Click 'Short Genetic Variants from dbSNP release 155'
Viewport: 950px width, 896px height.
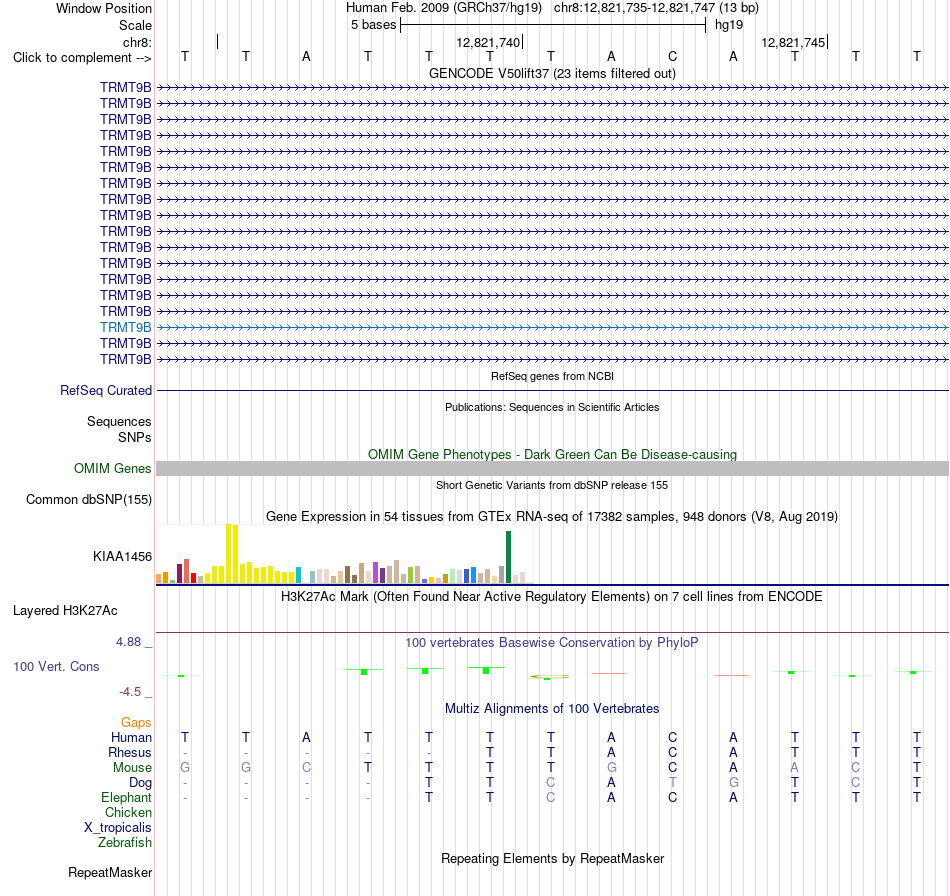552,485
